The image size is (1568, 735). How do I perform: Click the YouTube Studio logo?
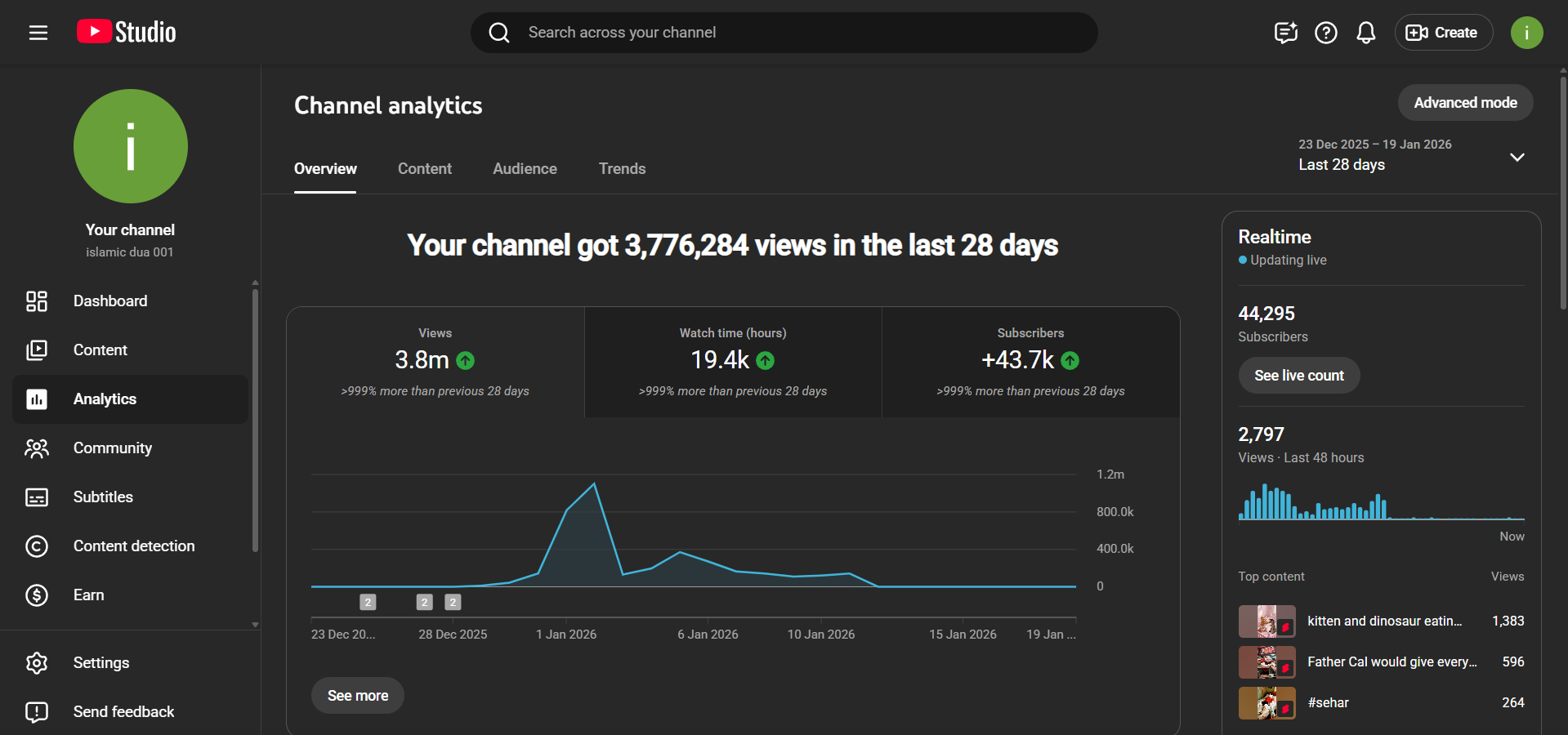point(127,33)
